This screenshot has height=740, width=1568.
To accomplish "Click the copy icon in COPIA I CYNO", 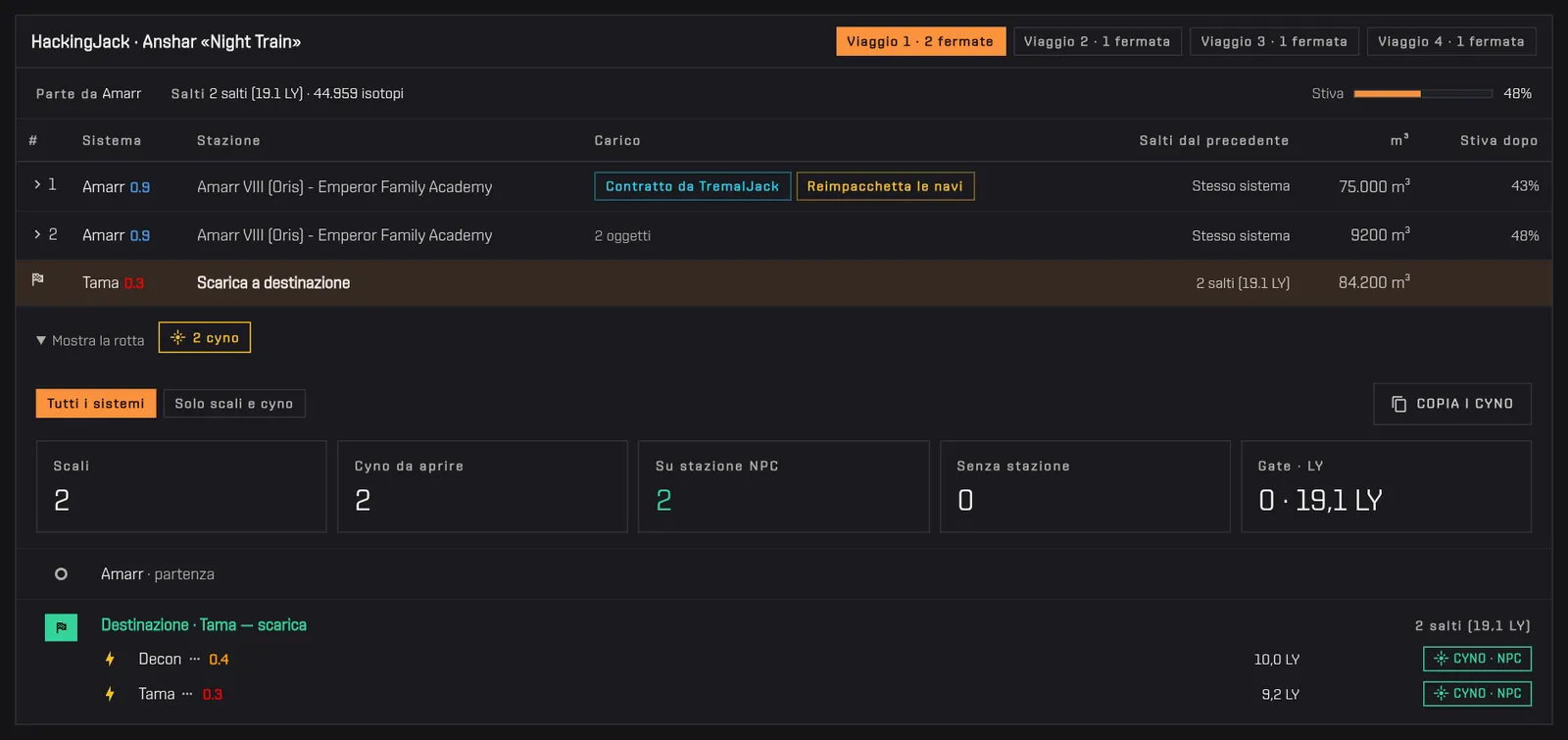I will point(1398,404).
